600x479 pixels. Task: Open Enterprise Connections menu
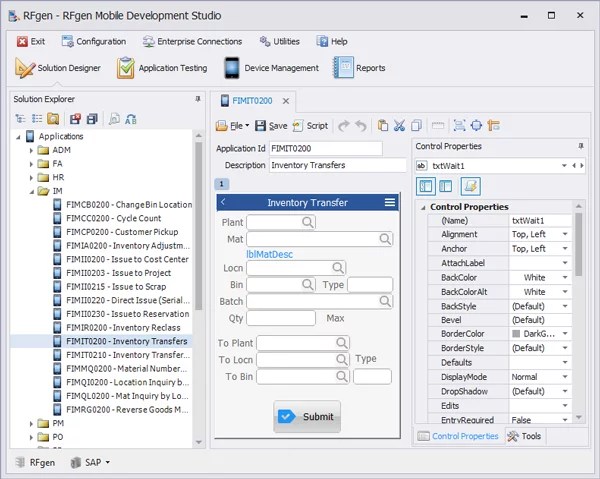(192, 41)
